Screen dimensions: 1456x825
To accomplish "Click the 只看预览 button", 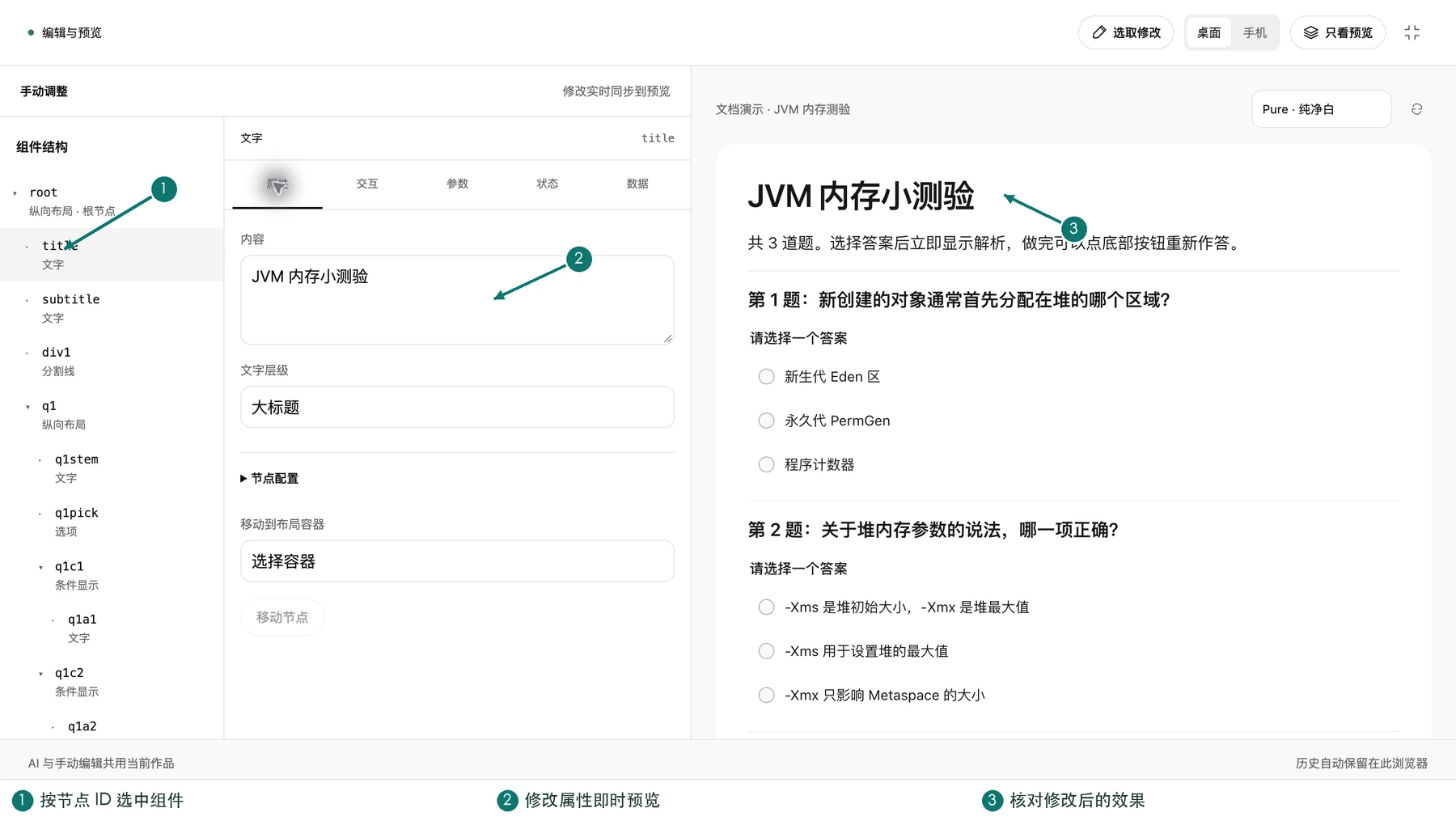I will (x=1338, y=32).
